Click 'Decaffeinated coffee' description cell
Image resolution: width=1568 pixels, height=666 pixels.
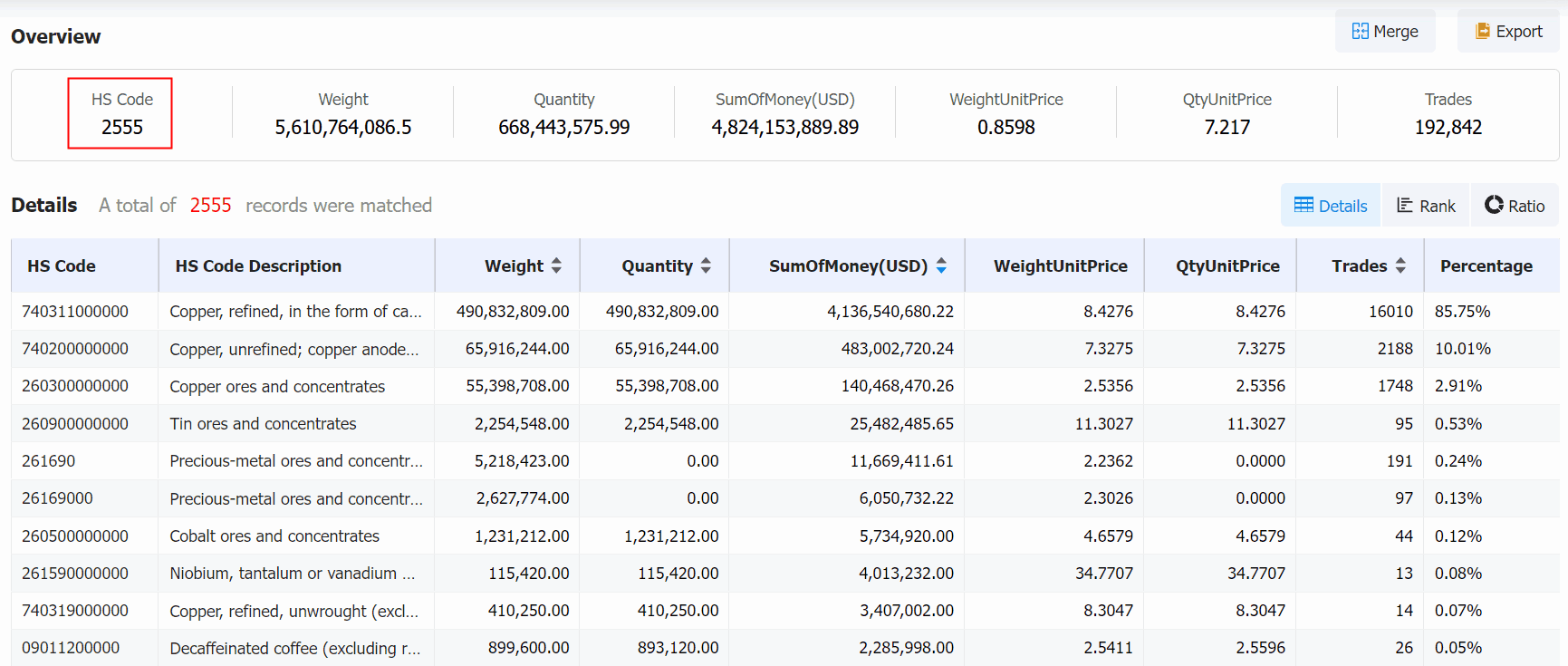coord(295,649)
